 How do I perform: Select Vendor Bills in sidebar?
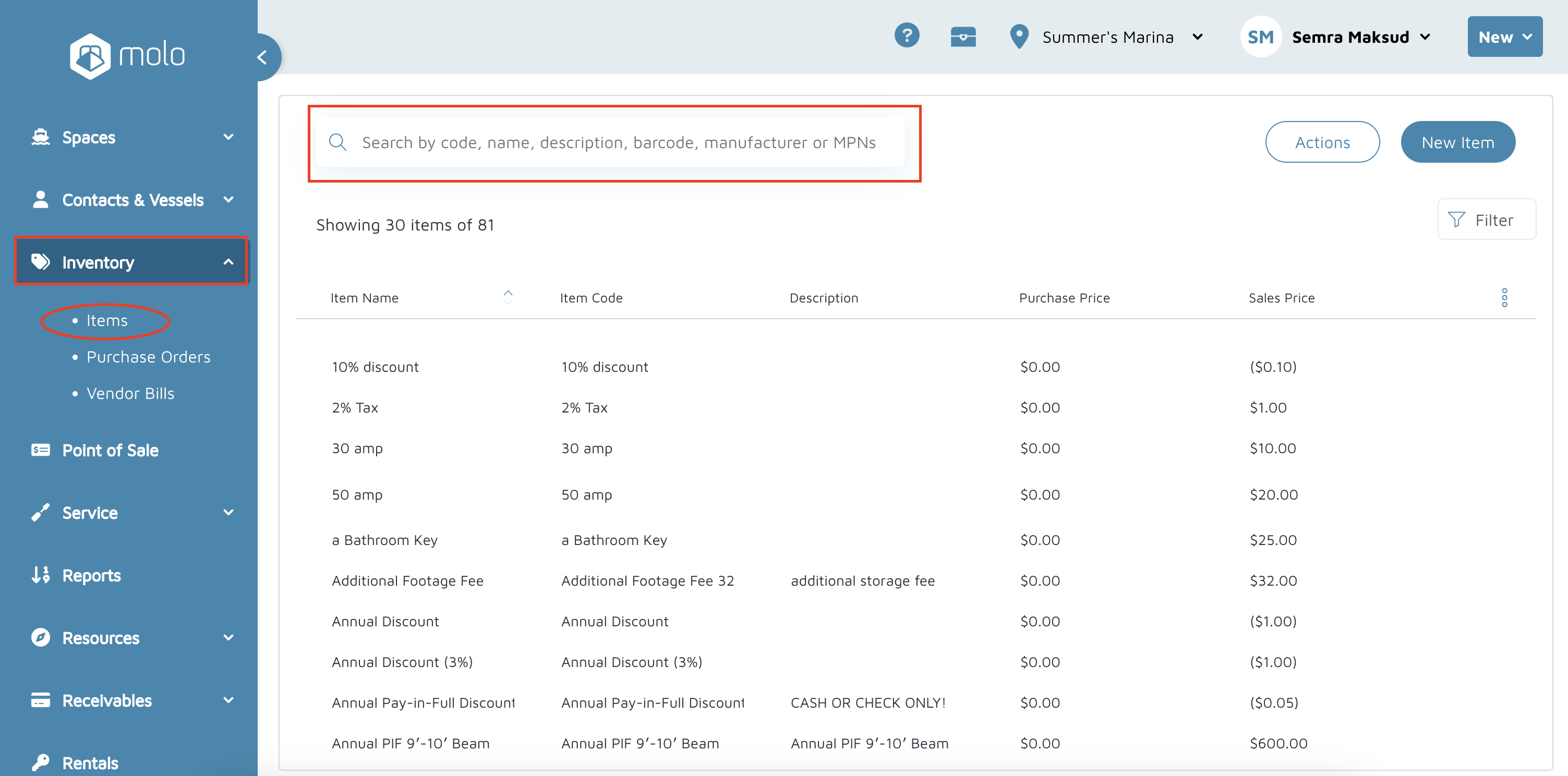[x=130, y=393]
